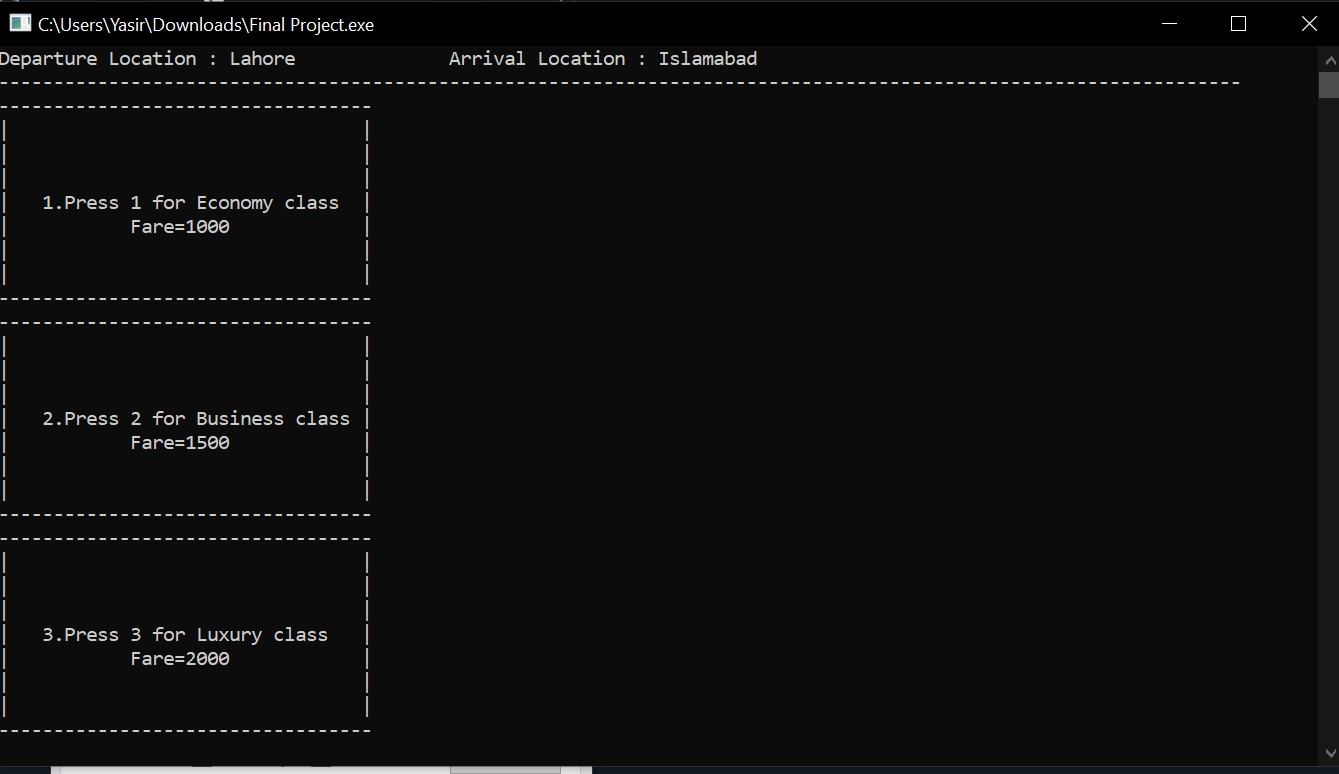Close the Final Project console window

pos(1309,23)
